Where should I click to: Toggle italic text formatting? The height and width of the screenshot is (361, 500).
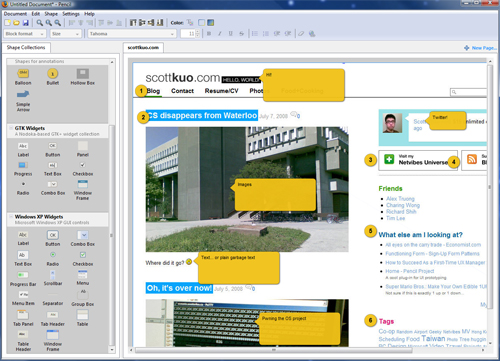220,33
